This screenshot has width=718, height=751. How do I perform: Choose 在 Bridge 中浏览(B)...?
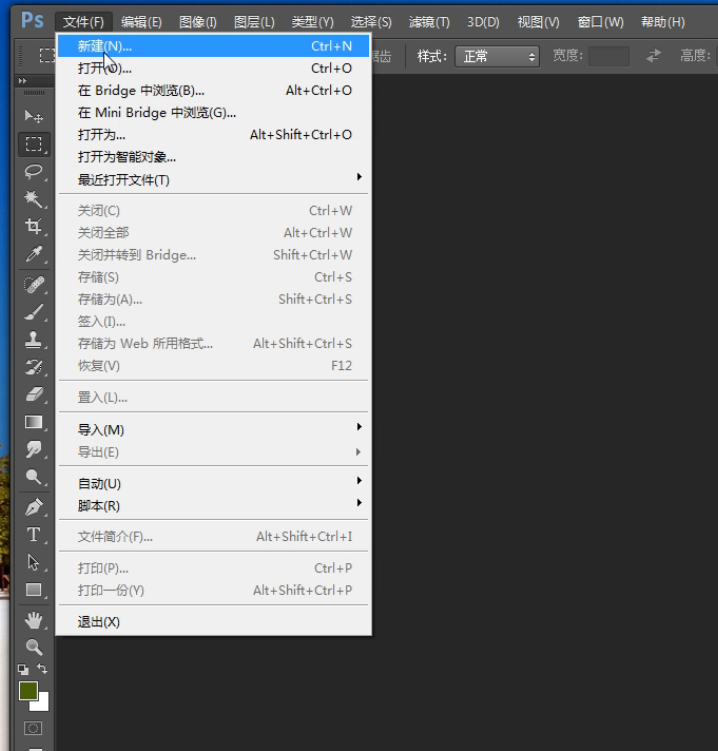coord(214,90)
